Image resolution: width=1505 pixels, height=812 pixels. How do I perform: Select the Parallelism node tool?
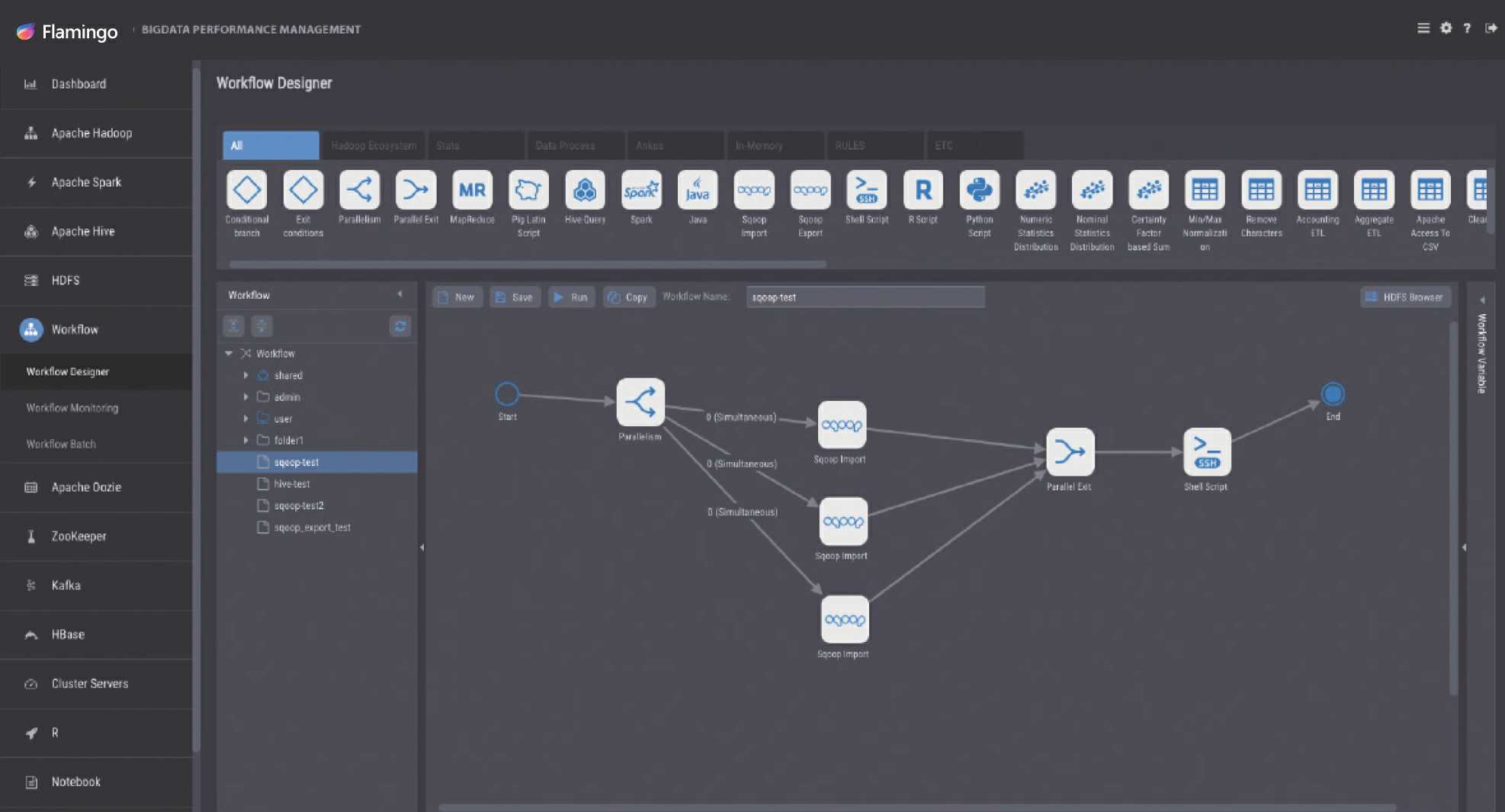point(359,191)
